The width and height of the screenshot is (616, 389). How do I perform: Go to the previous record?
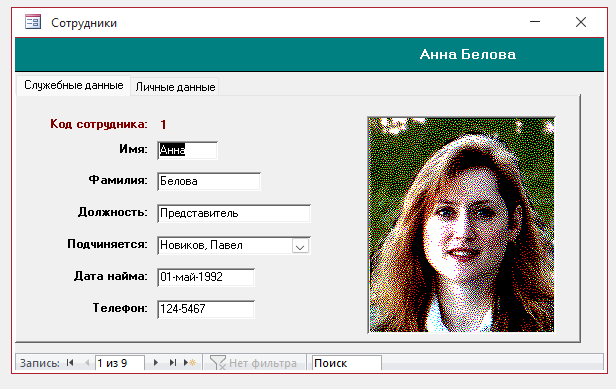pos(87,363)
